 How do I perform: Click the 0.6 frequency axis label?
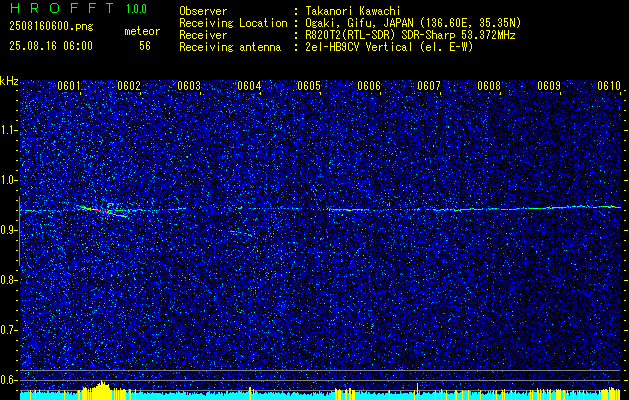[8, 380]
